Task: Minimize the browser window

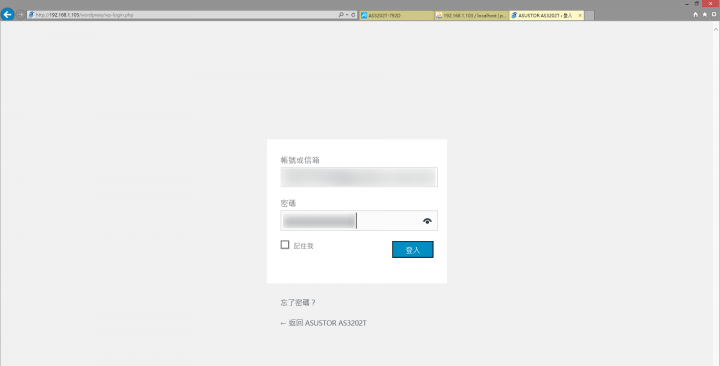Action: pyautogui.click(x=687, y=4)
